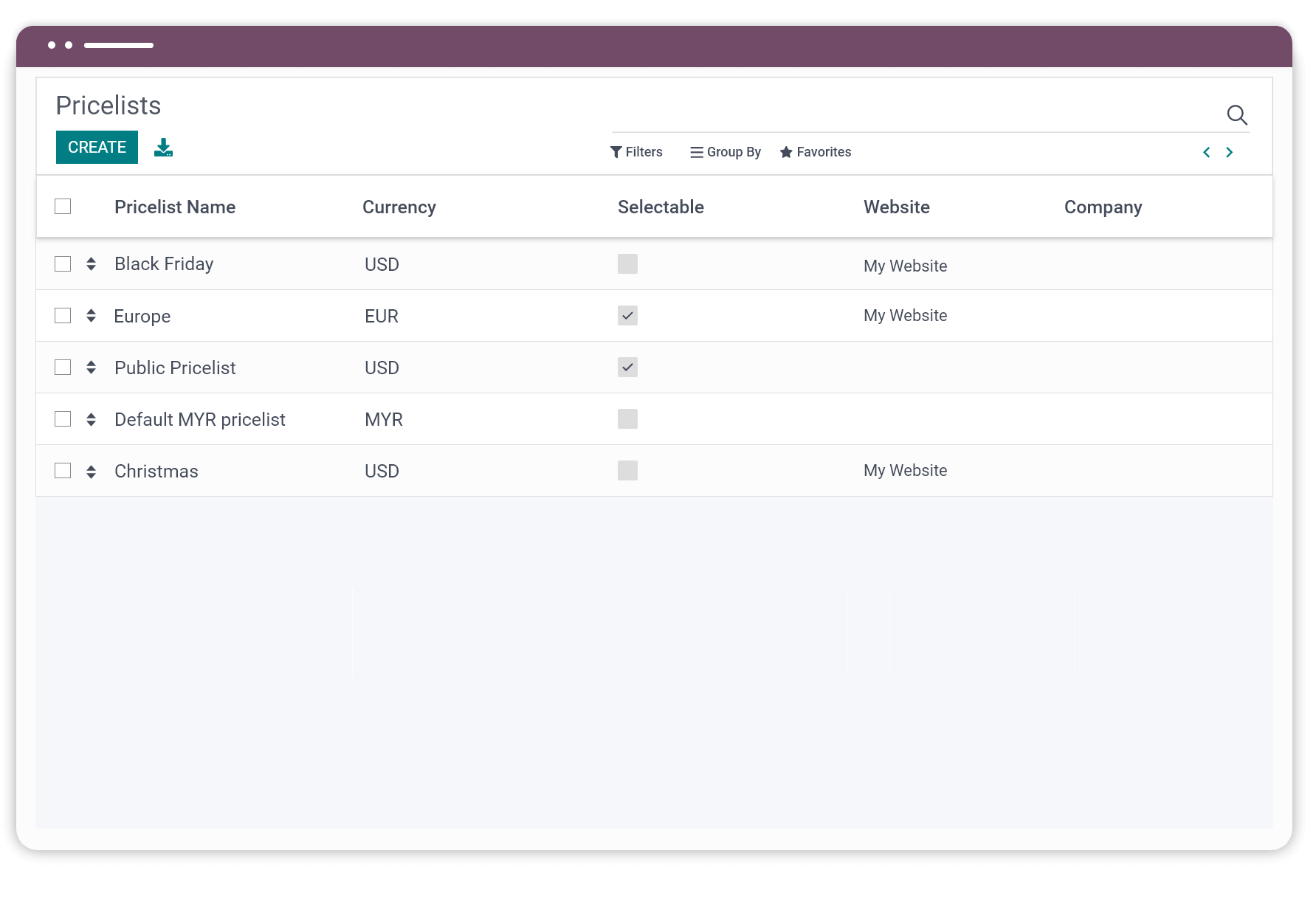Viewport: 1316px width, 907px height.
Task: Open the Filters menu
Action: [x=636, y=152]
